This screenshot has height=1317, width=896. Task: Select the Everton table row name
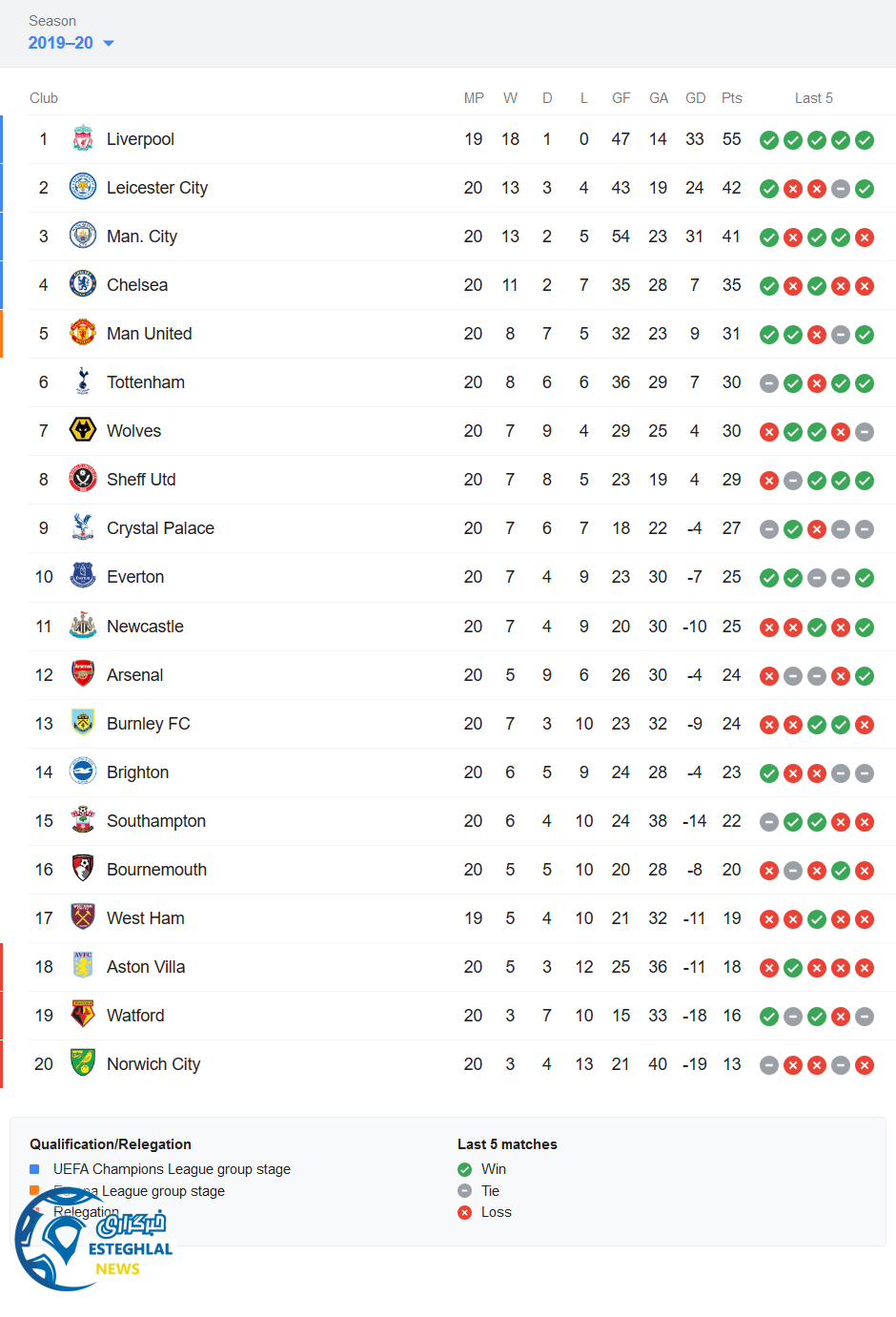[x=135, y=577]
